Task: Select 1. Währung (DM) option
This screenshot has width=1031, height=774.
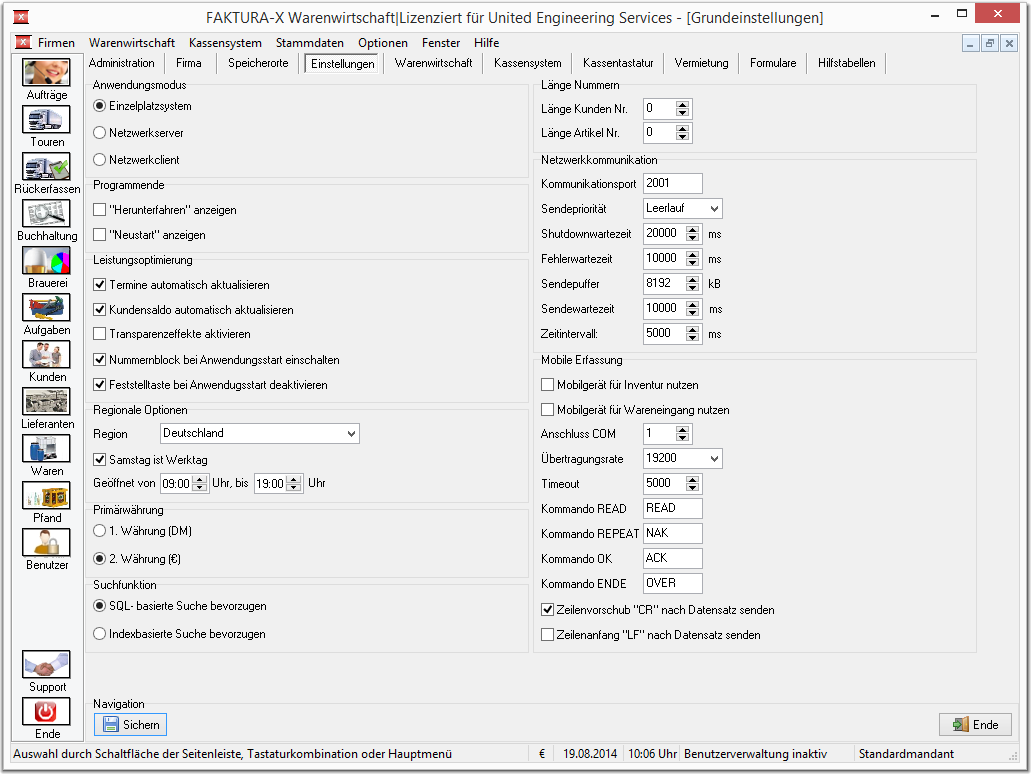Action: pos(99,531)
